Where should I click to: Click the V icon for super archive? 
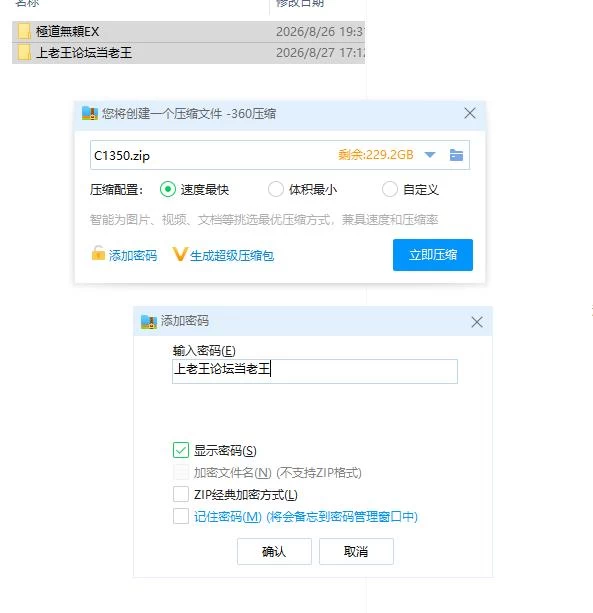pyautogui.click(x=180, y=254)
